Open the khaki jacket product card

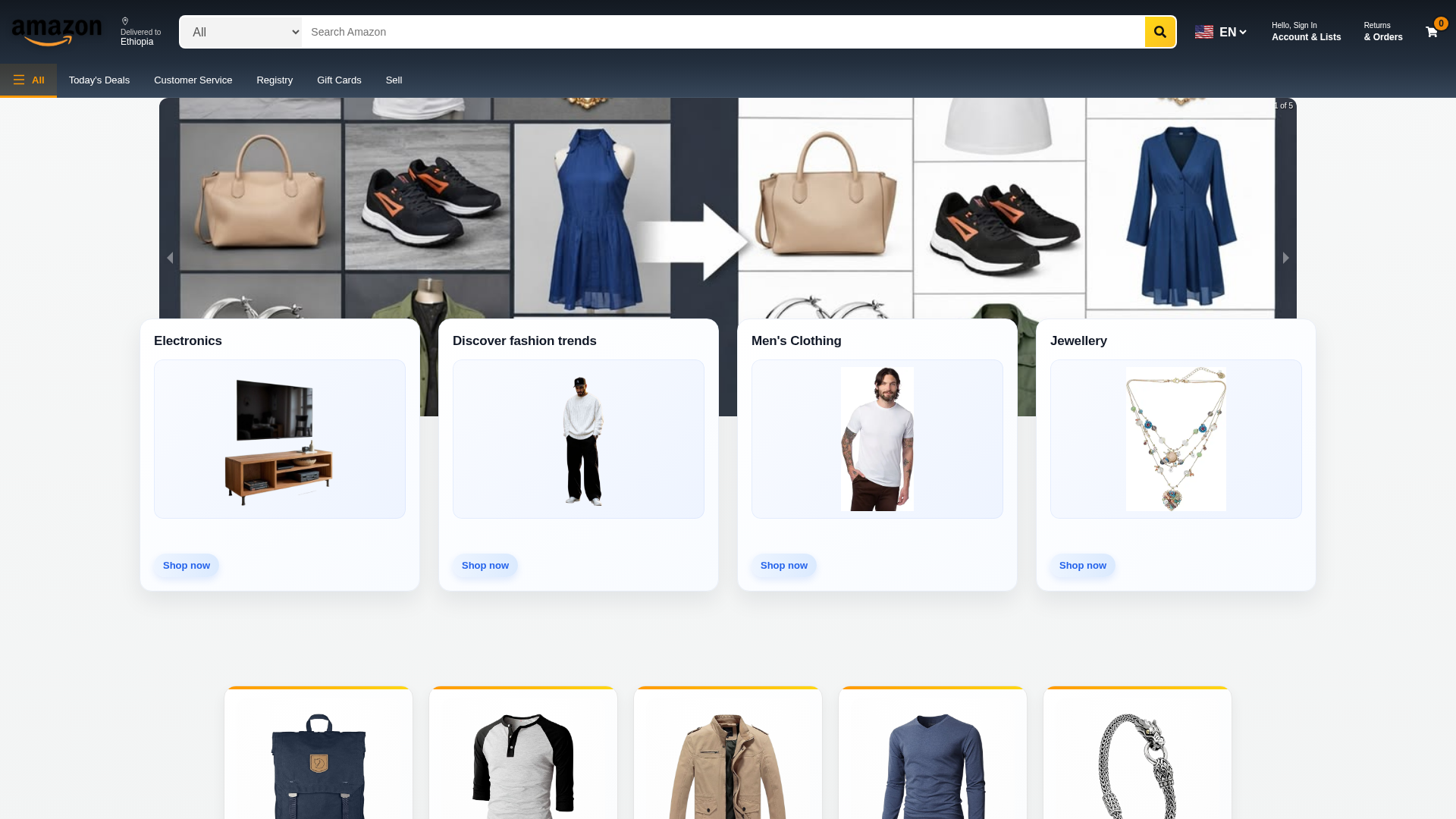728,753
